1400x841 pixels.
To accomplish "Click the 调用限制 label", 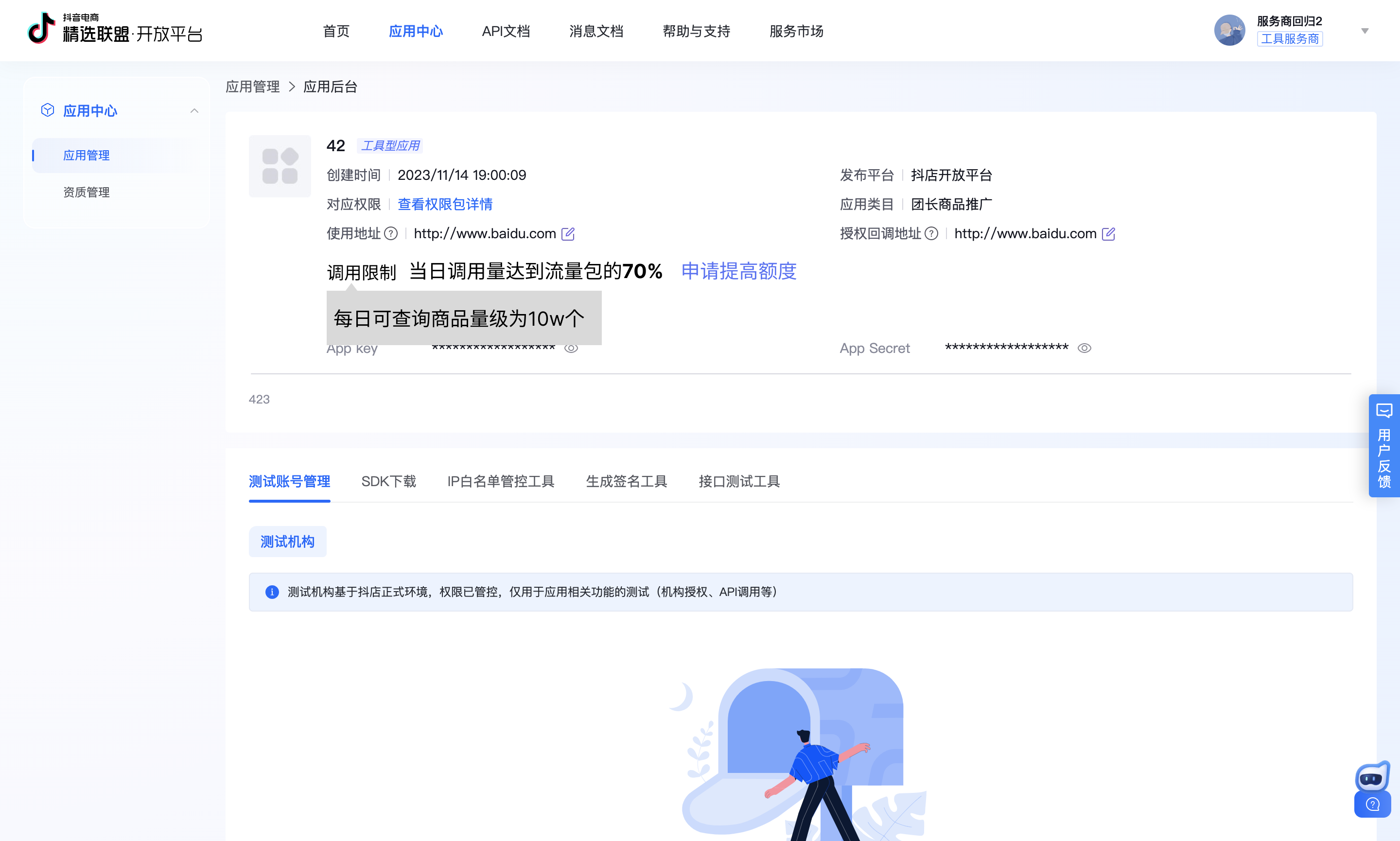I will [362, 273].
